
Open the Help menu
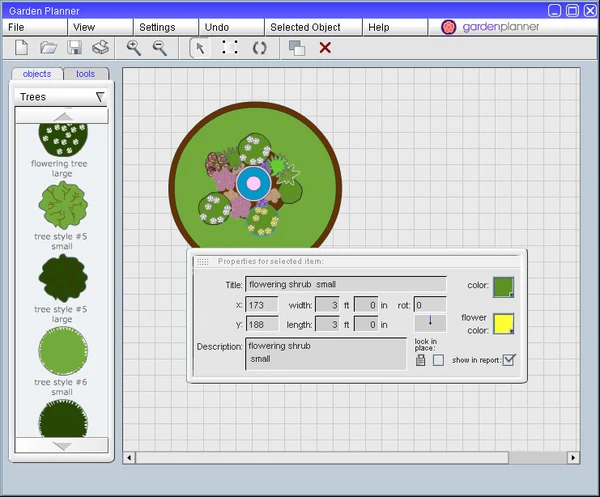click(395, 27)
